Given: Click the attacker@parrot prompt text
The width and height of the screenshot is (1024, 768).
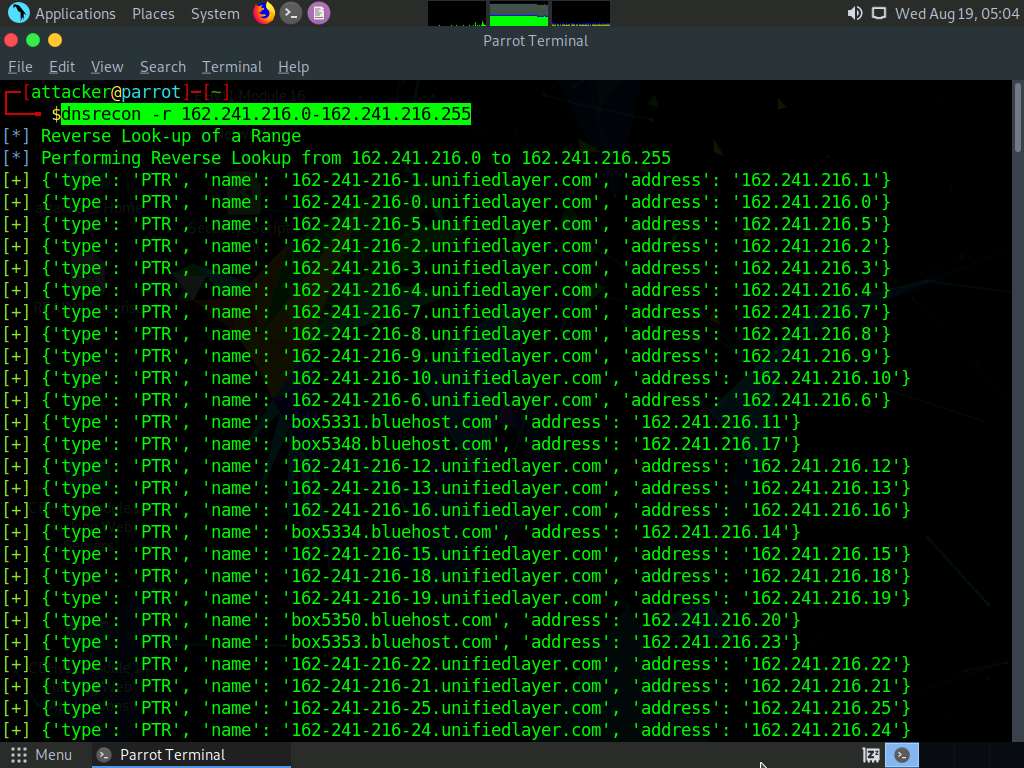Looking at the screenshot, I should point(106,92).
